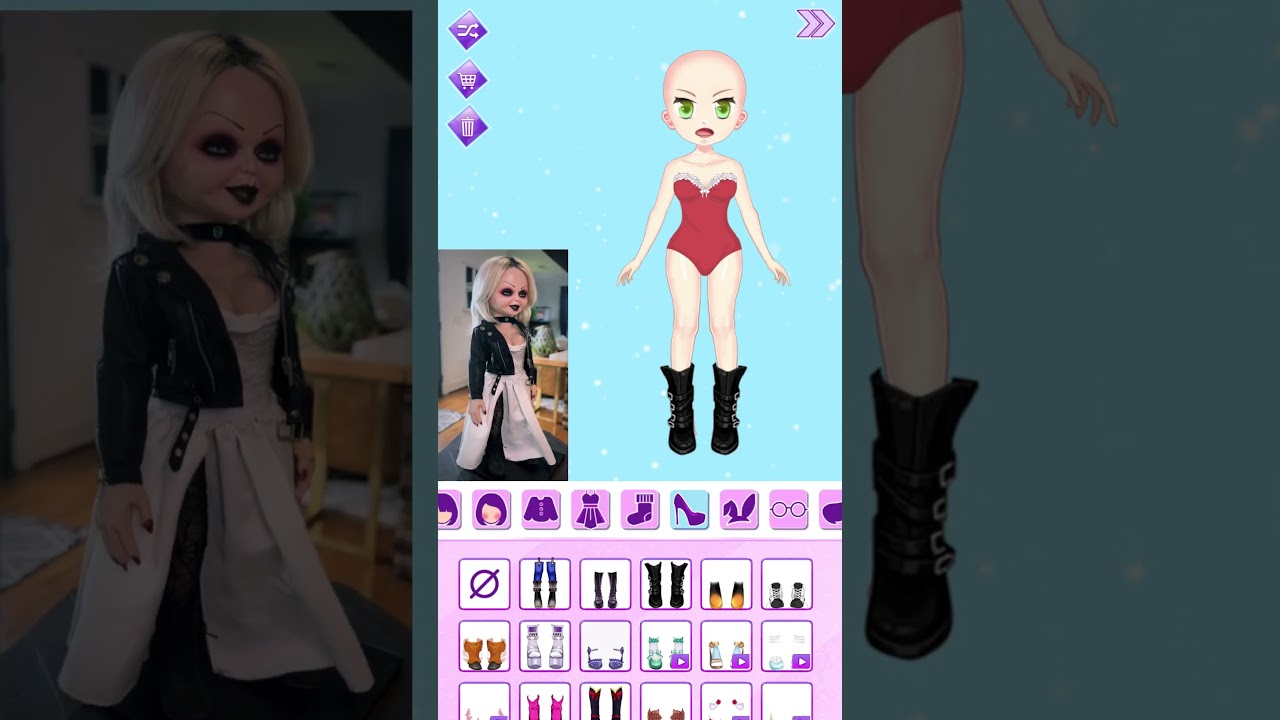This screenshot has height=720, width=1280.
Task: Open the shopping cart store icon
Action: [x=467, y=78]
